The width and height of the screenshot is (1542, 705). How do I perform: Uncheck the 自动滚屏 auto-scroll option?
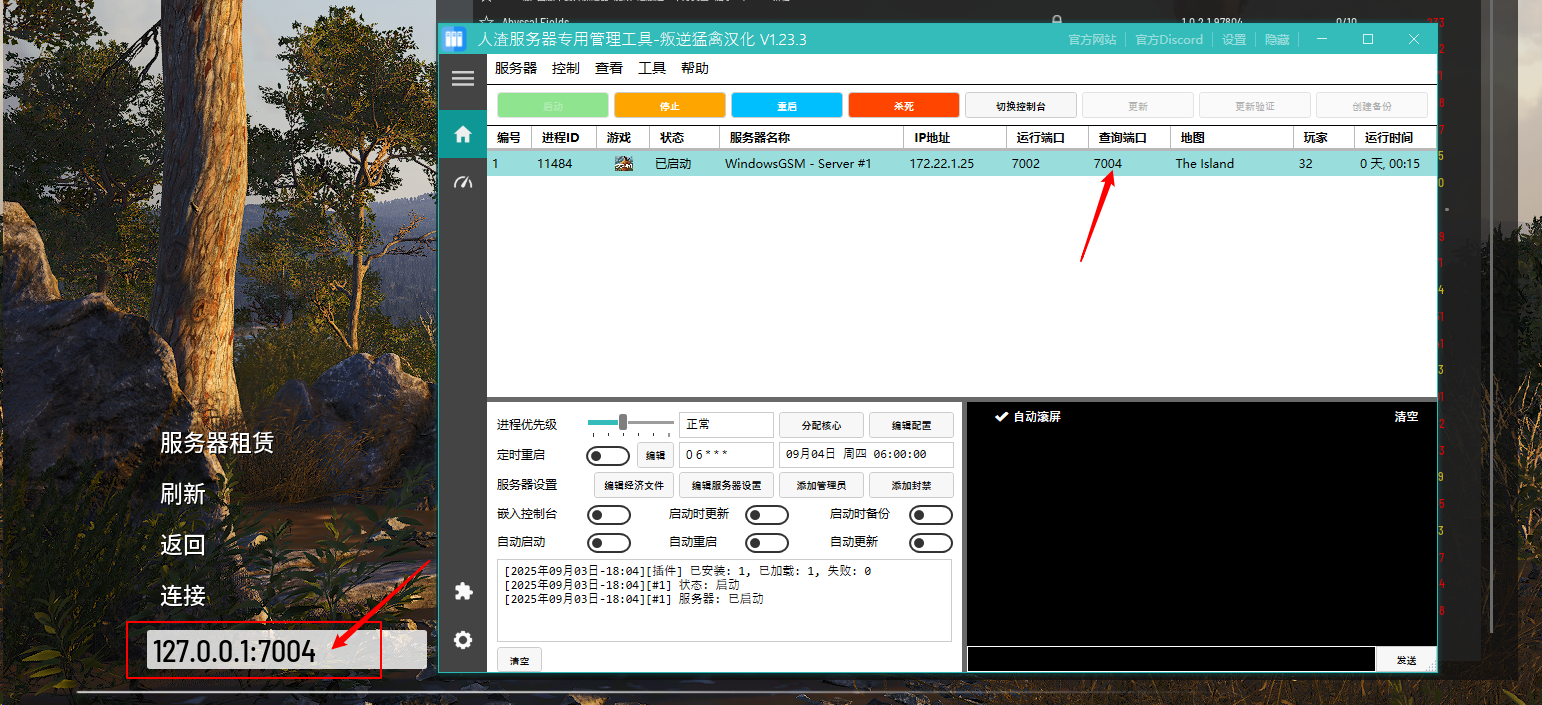point(1029,417)
